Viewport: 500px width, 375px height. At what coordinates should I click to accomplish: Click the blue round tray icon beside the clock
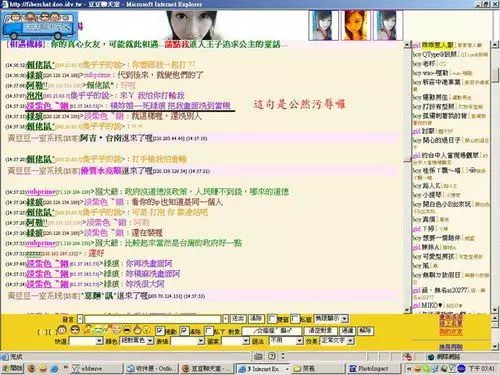(461, 369)
